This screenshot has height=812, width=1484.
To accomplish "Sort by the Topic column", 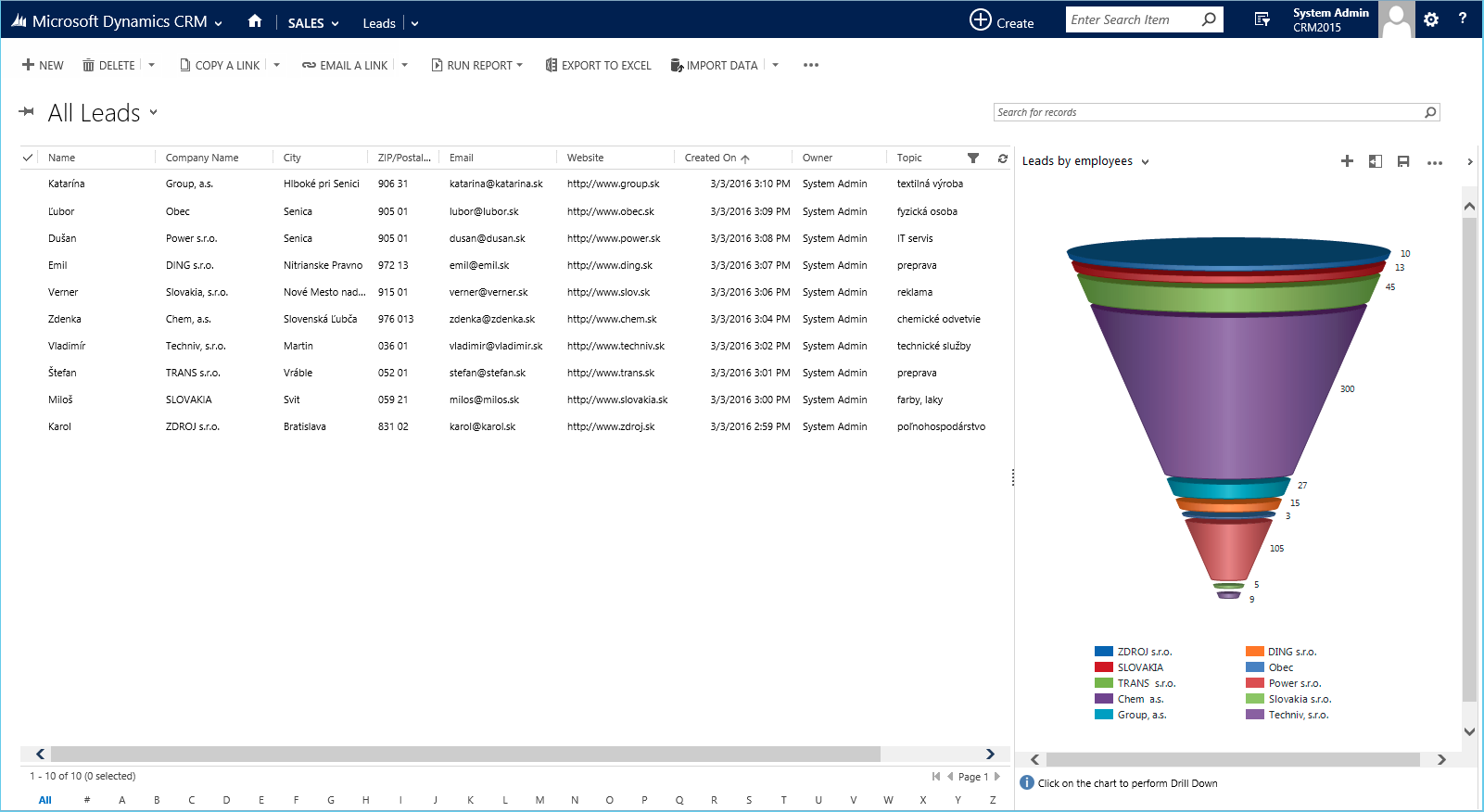I will click(x=909, y=158).
